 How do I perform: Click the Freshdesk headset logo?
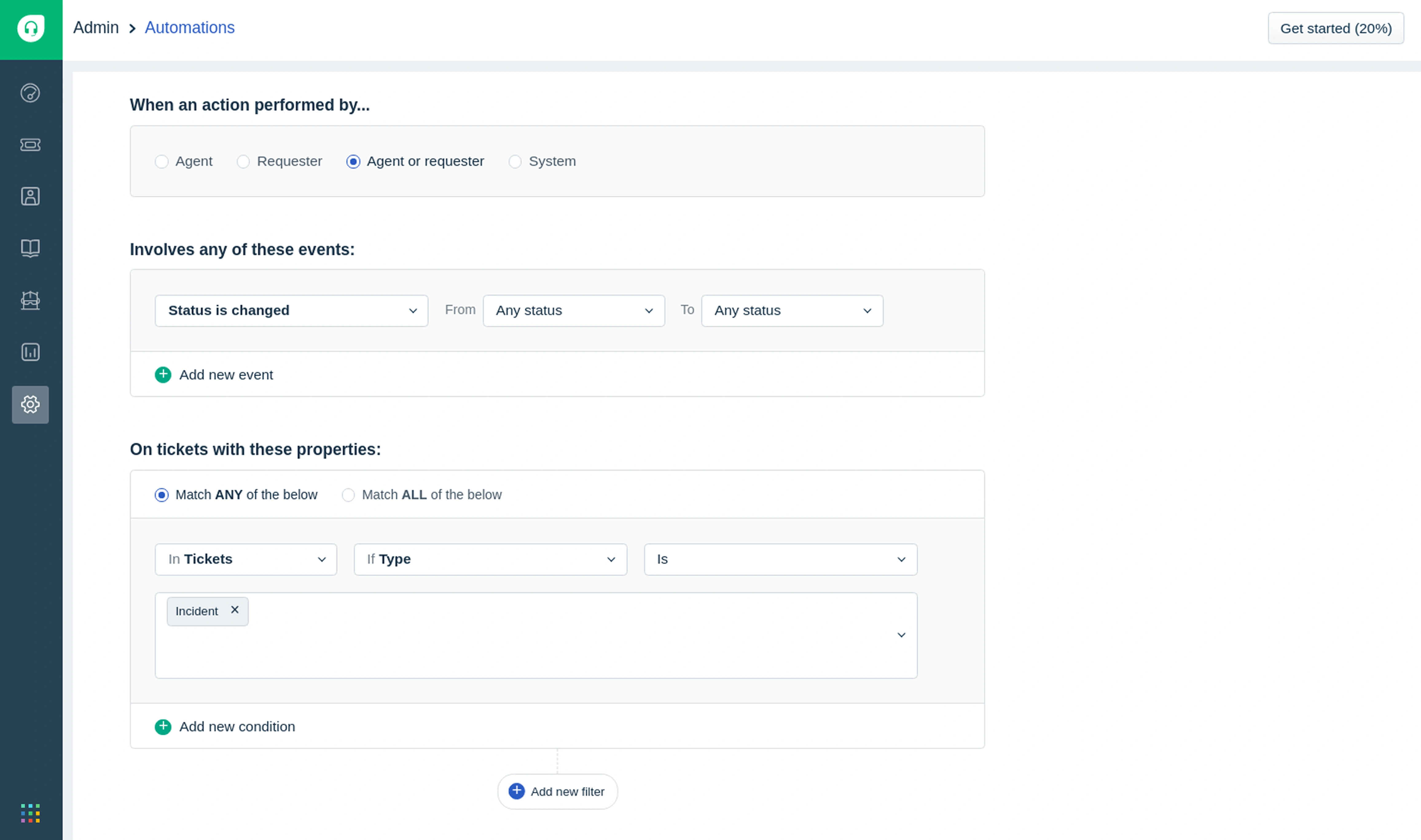[31, 28]
